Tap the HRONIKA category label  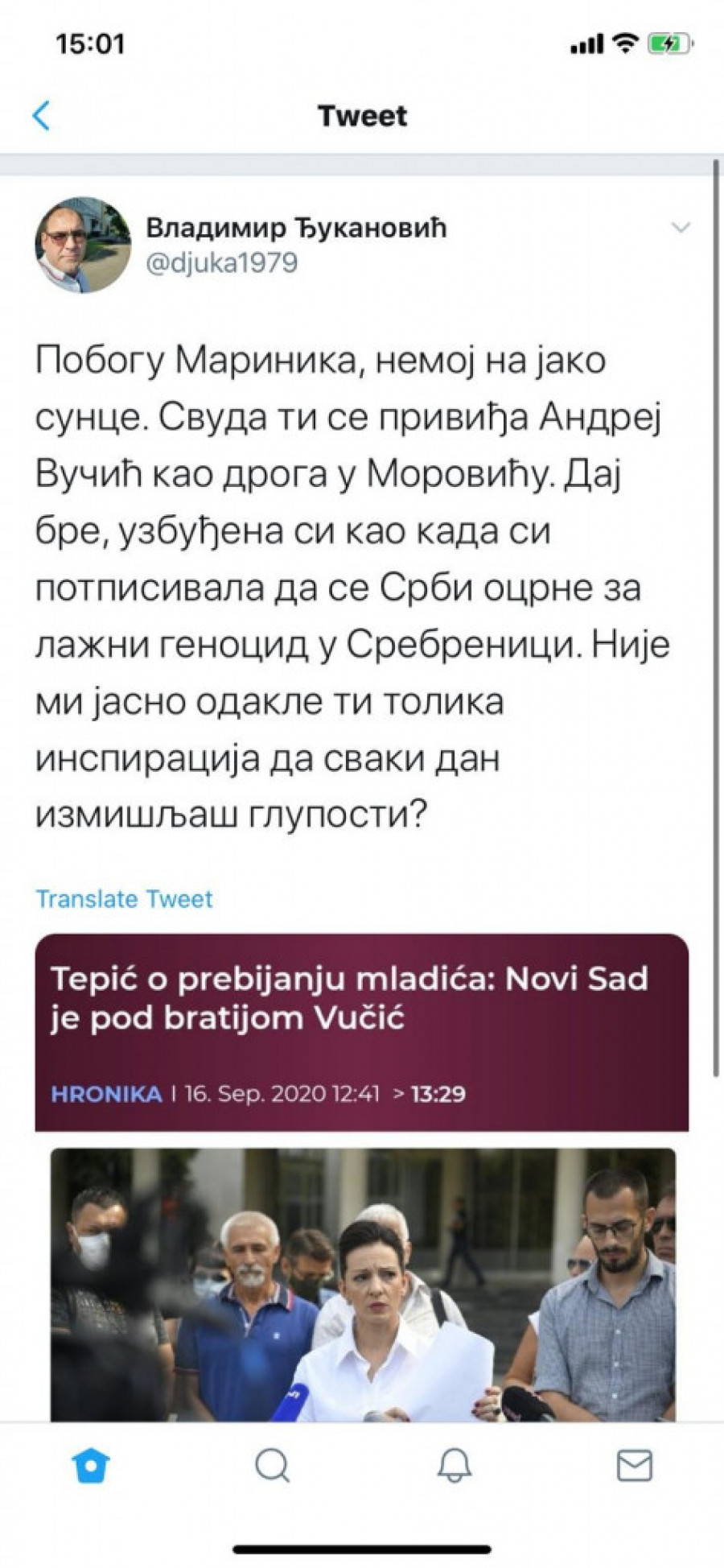coord(106,1094)
